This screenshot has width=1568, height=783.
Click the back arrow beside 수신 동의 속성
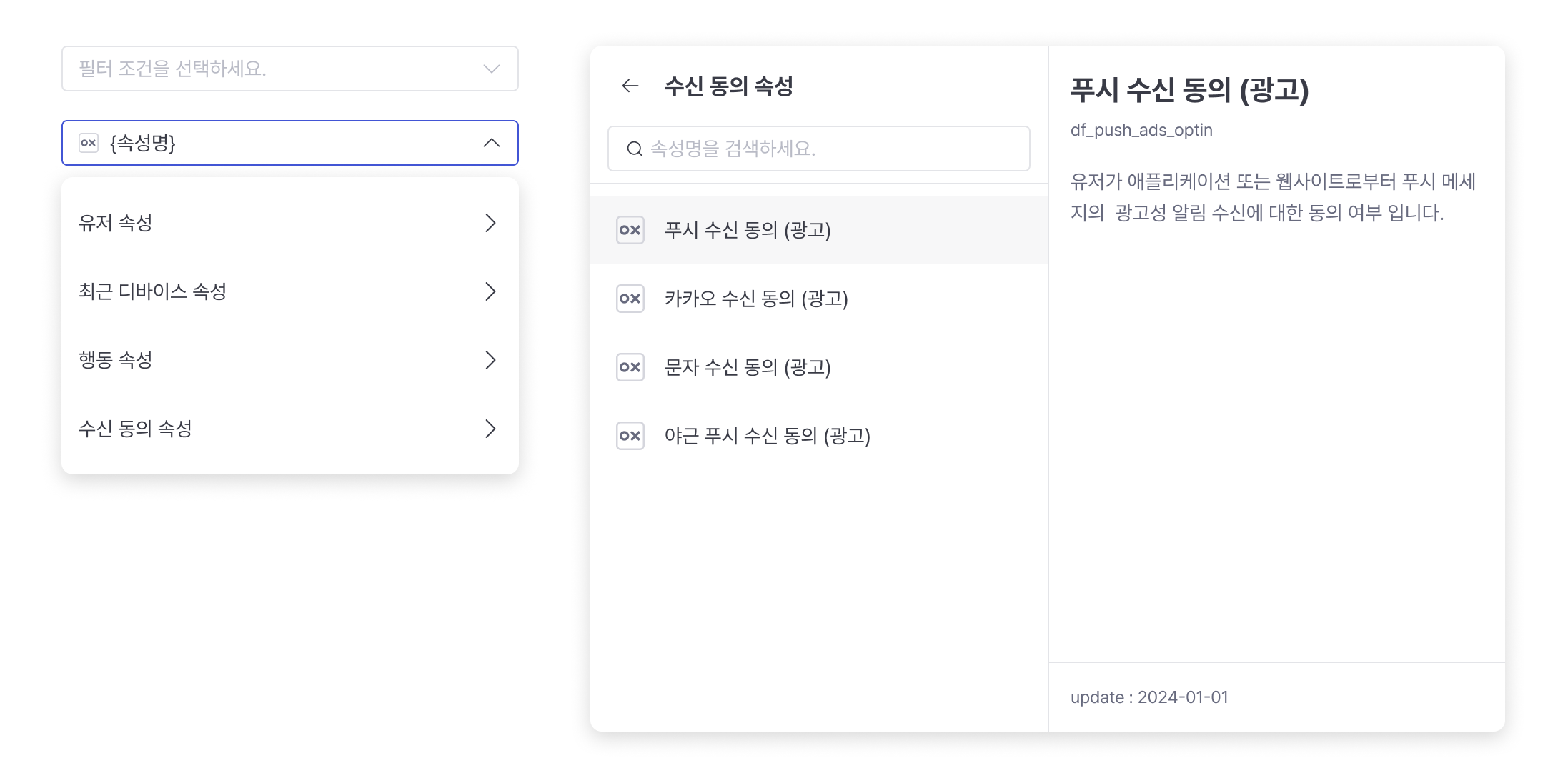coord(630,86)
